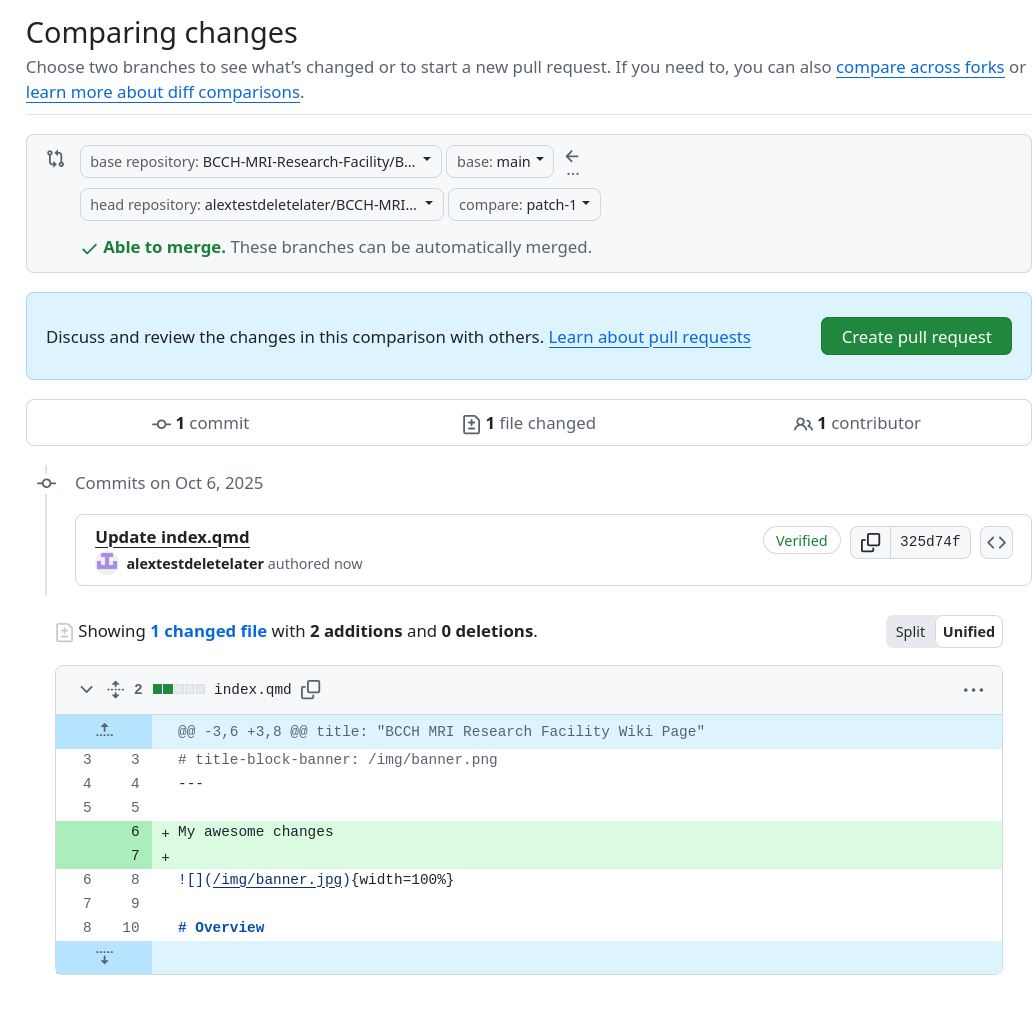Click the left arrow between base and compare

pos(572,156)
